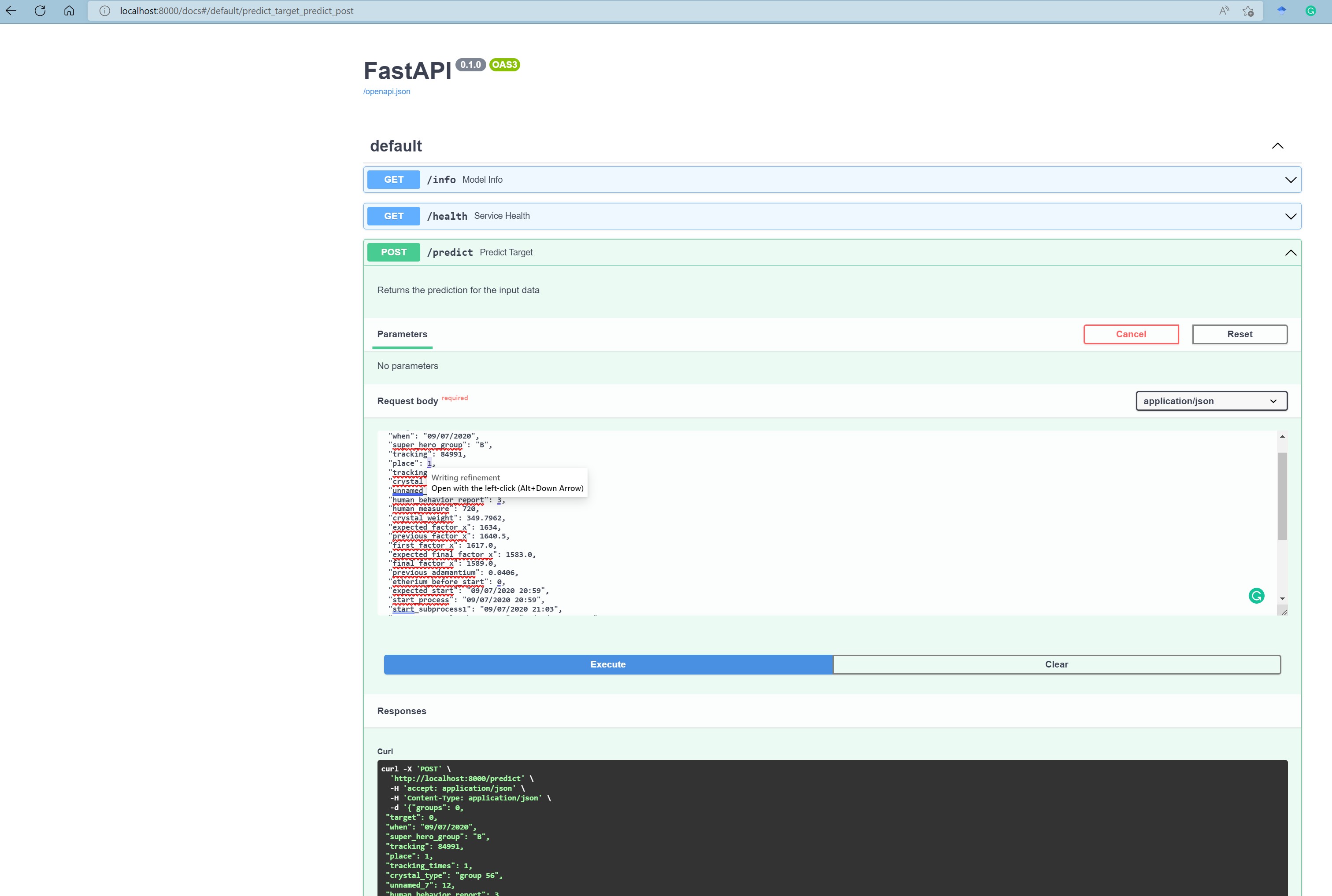The height and width of the screenshot is (896, 1332).
Task: Click the browser back arrow
Action: pyautogui.click(x=11, y=11)
